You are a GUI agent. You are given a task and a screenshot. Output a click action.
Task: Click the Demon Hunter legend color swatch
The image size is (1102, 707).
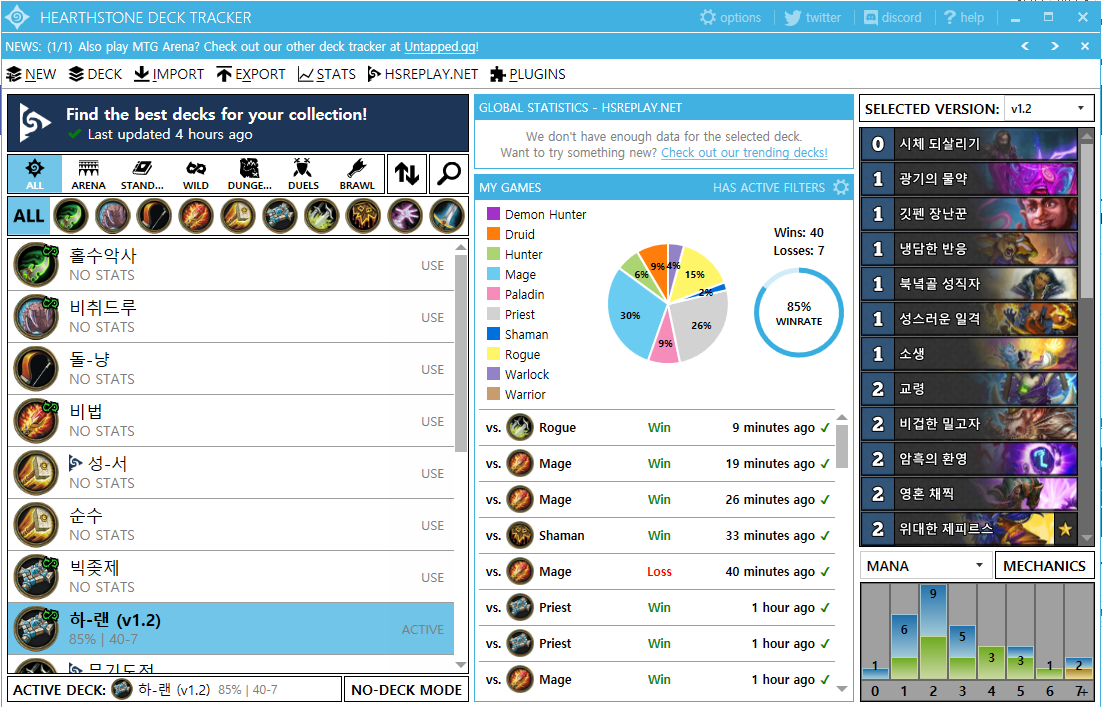click(493, 214)
